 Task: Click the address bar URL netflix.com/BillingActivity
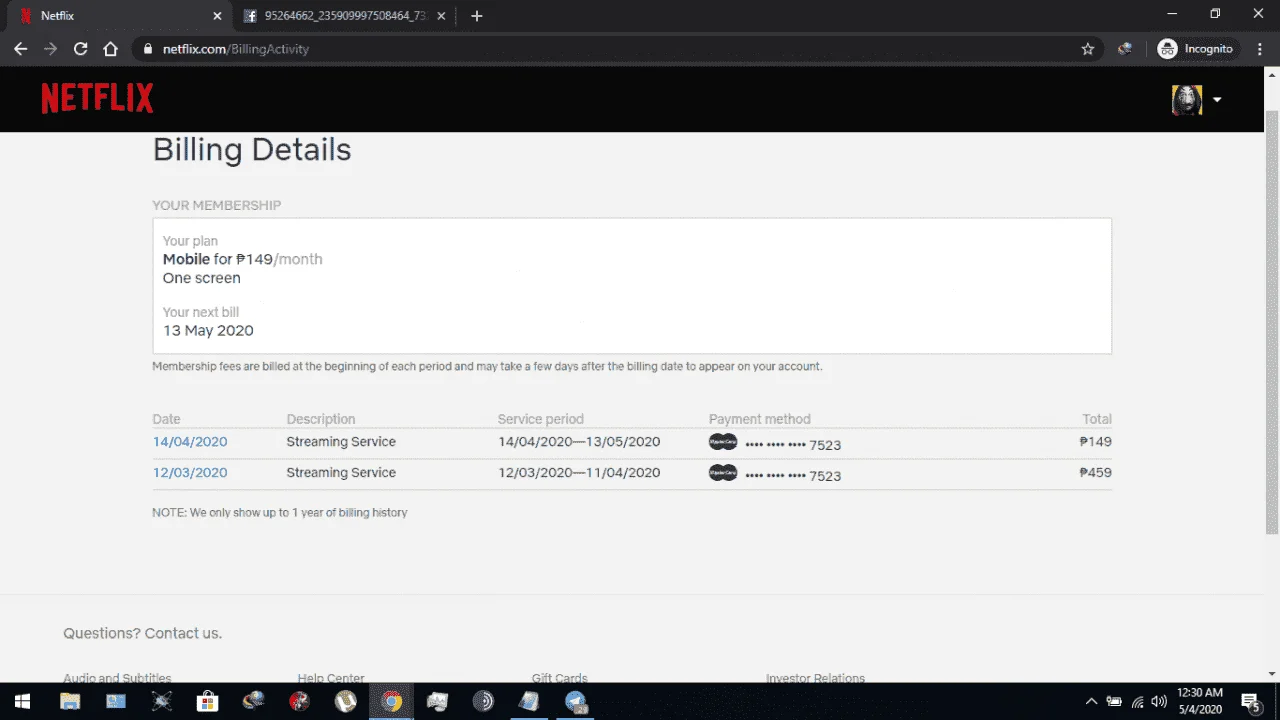(236, 49)
